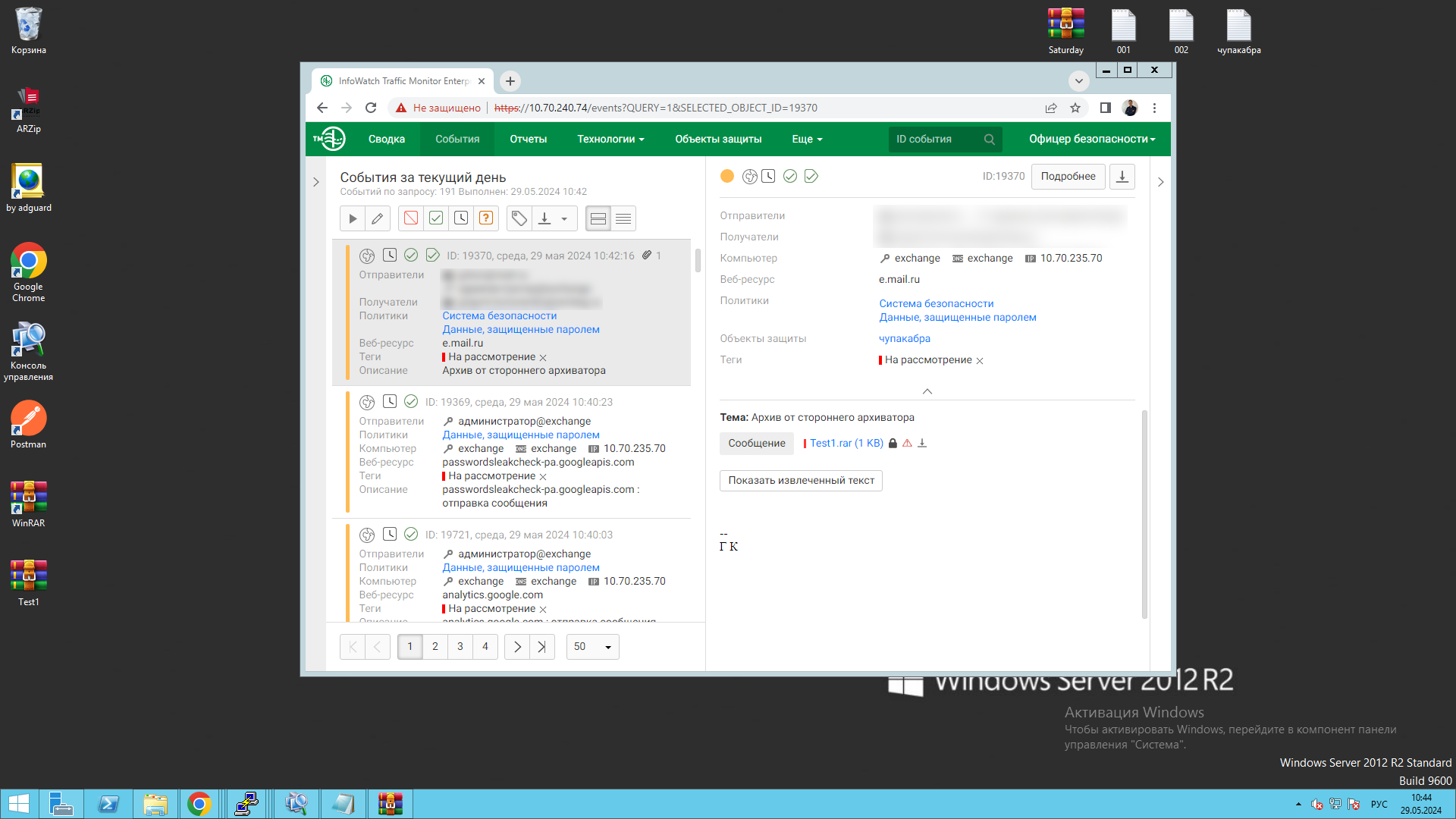Collapse event details with up chevron
The image size is (1456, 819).
pos(927,391)
